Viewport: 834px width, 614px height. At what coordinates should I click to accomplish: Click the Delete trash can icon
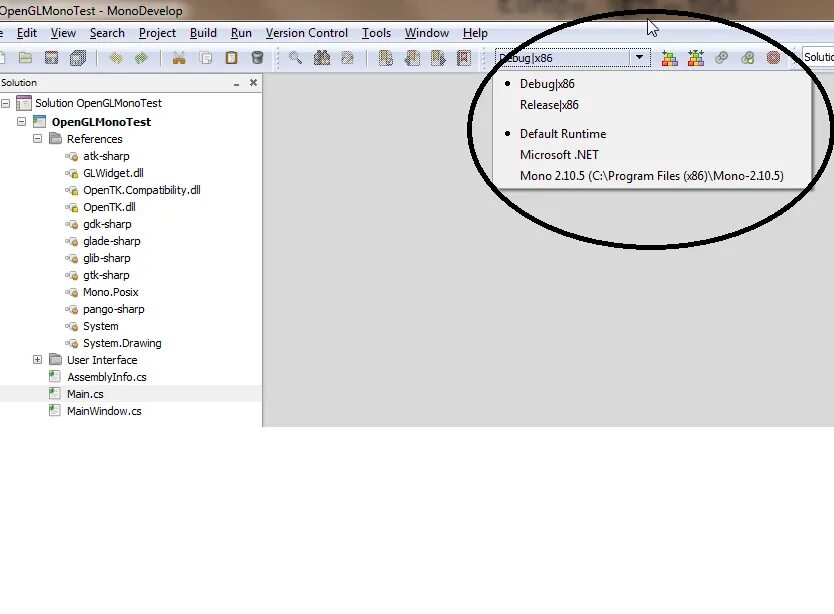pos(257,57)
